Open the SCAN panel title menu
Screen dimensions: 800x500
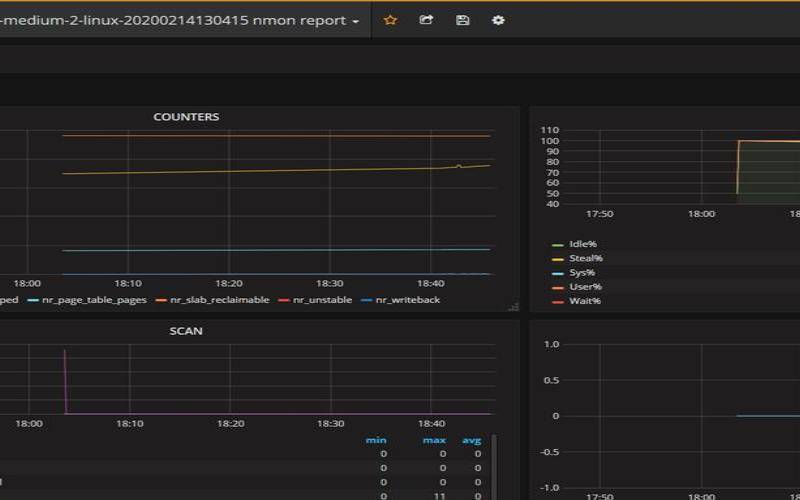point(186,331)
